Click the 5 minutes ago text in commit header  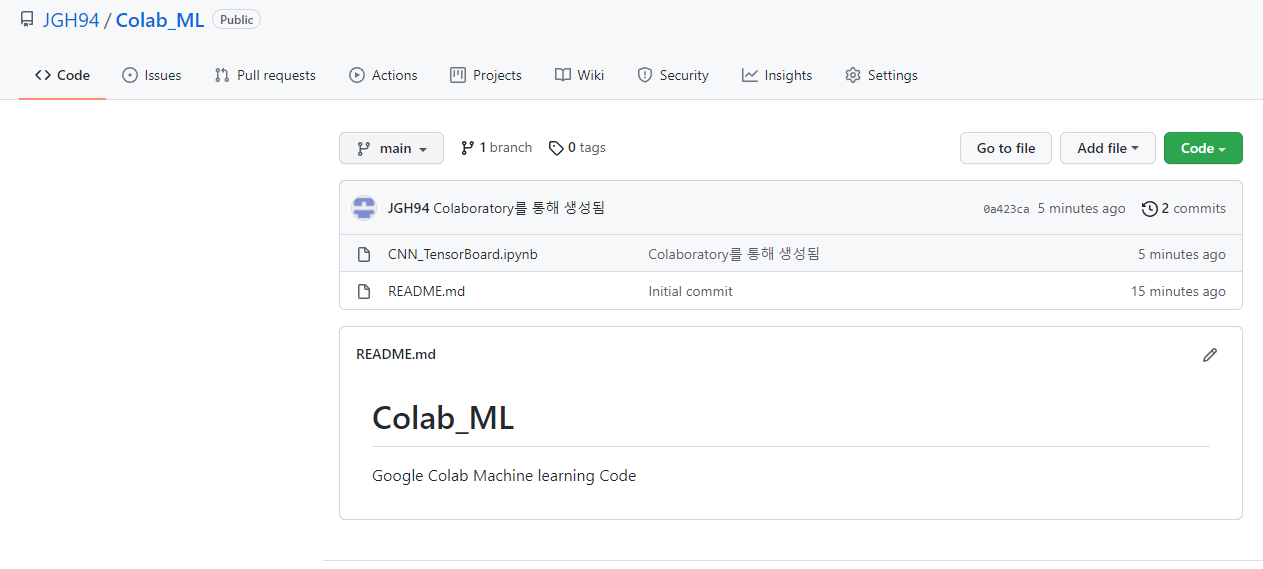click(x=1081, y=208)
